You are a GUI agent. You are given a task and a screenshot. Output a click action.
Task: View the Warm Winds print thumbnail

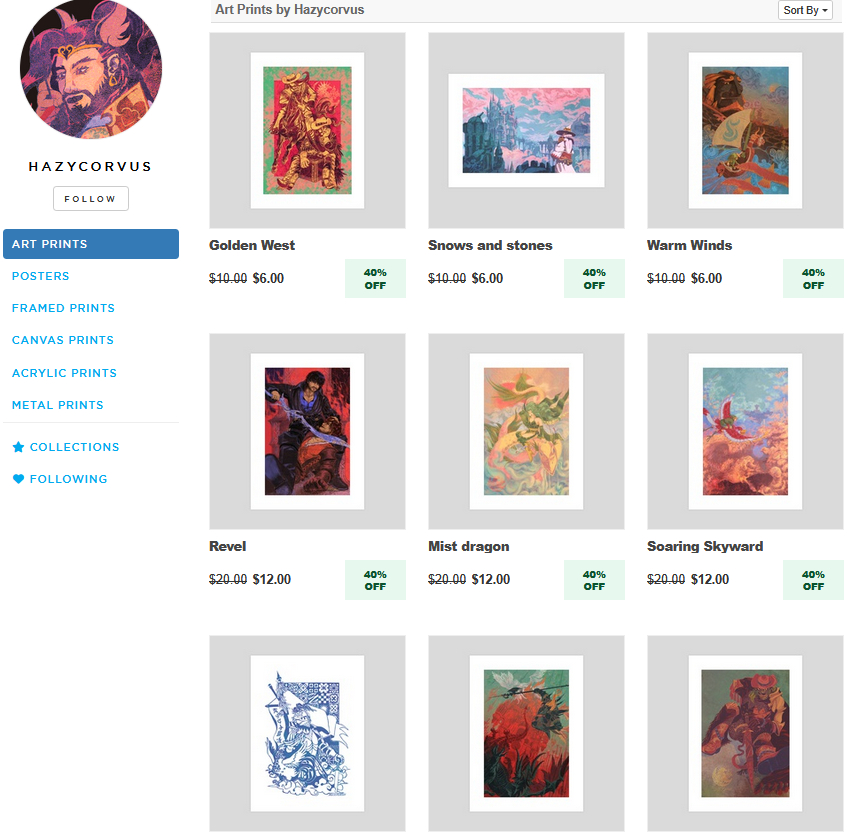coord(745,130)
